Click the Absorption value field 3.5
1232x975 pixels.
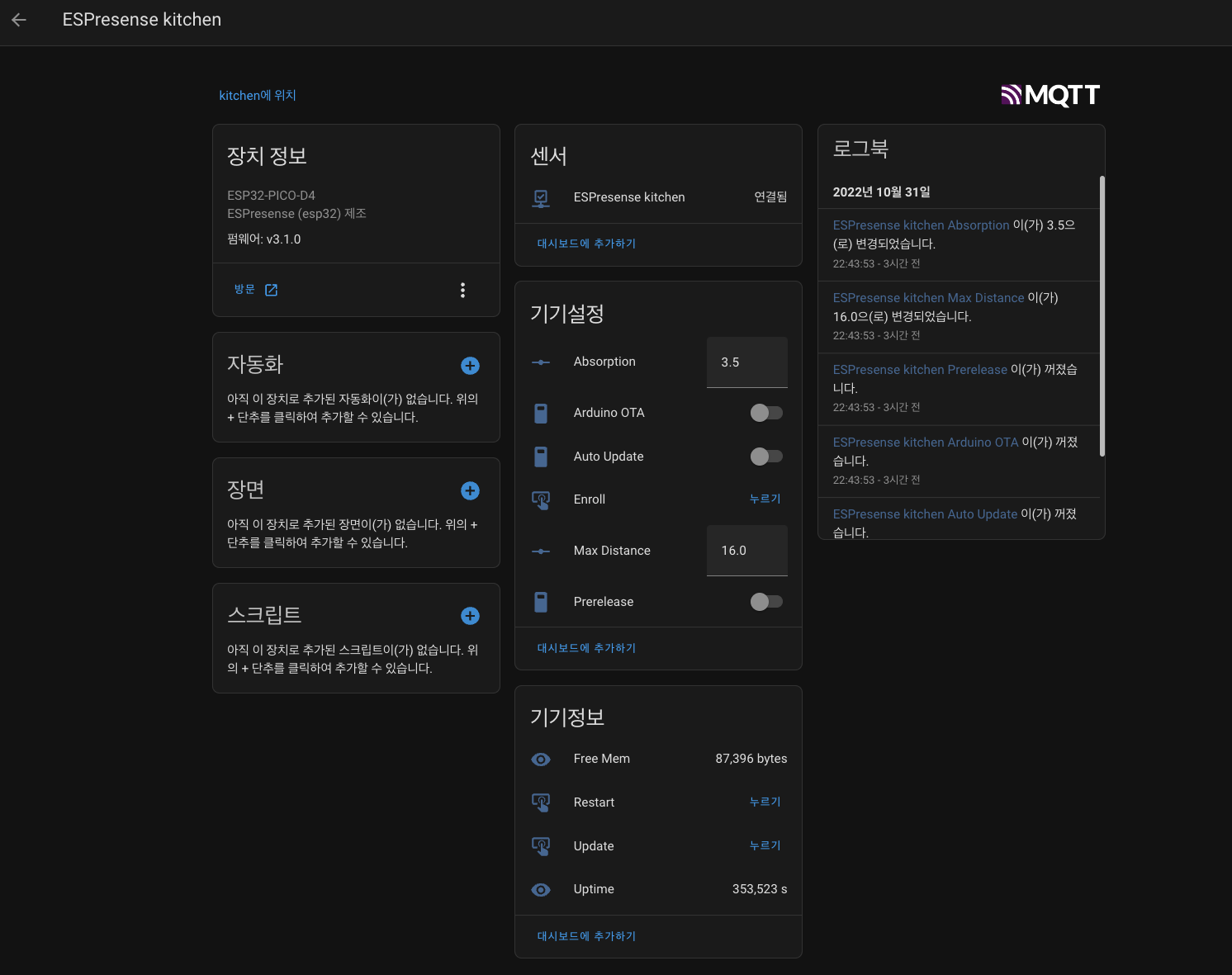[x=747, y=362]
